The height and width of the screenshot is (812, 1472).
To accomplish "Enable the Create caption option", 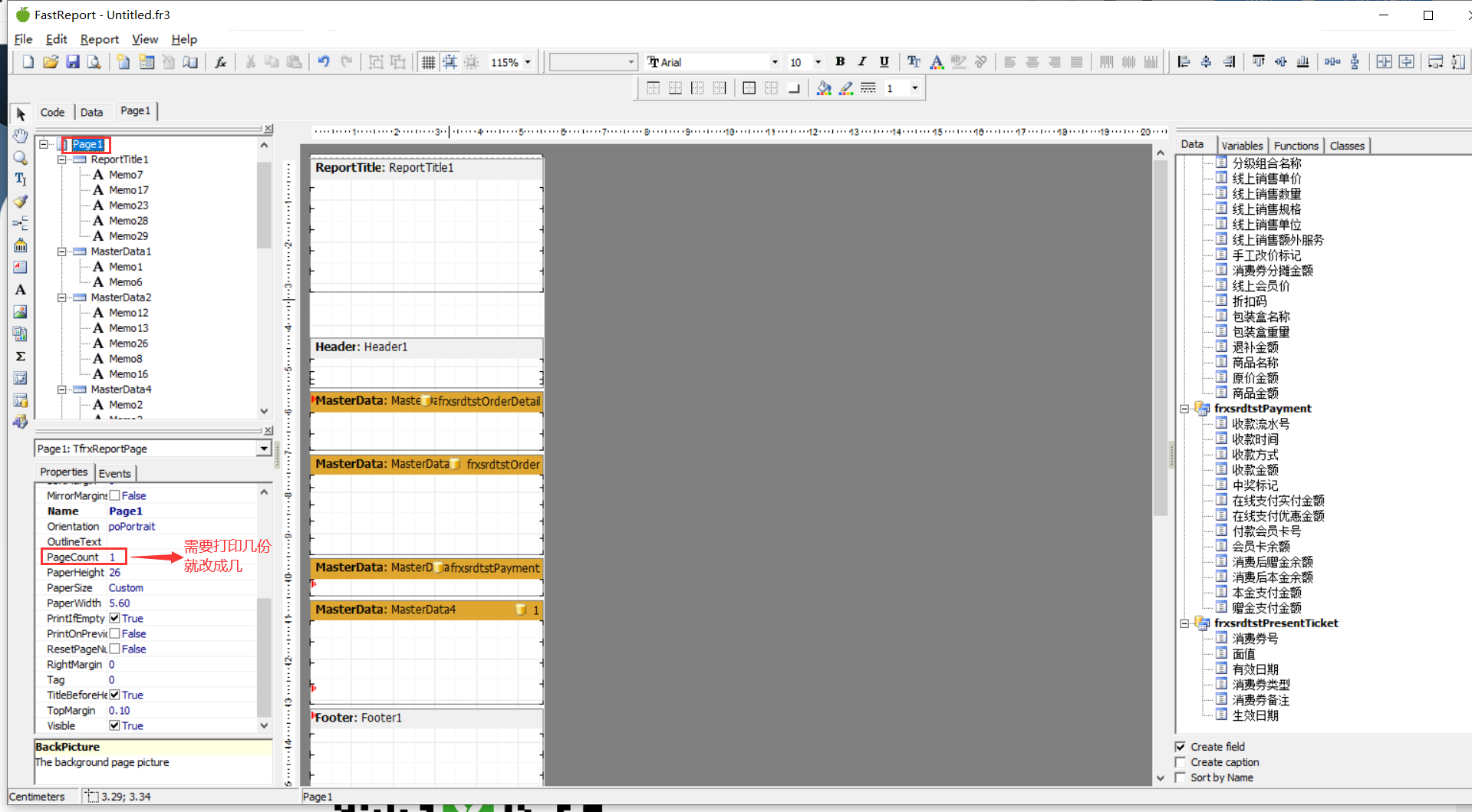I will point(1181,761).
